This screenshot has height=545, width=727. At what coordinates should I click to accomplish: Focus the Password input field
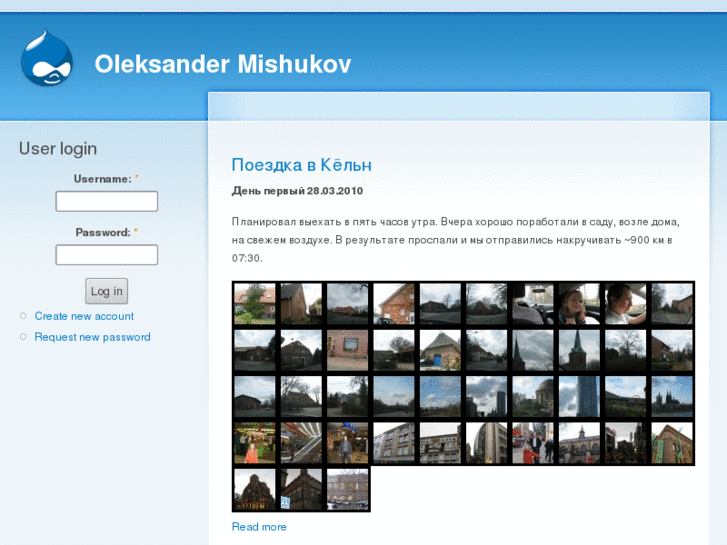pos(107,255)
